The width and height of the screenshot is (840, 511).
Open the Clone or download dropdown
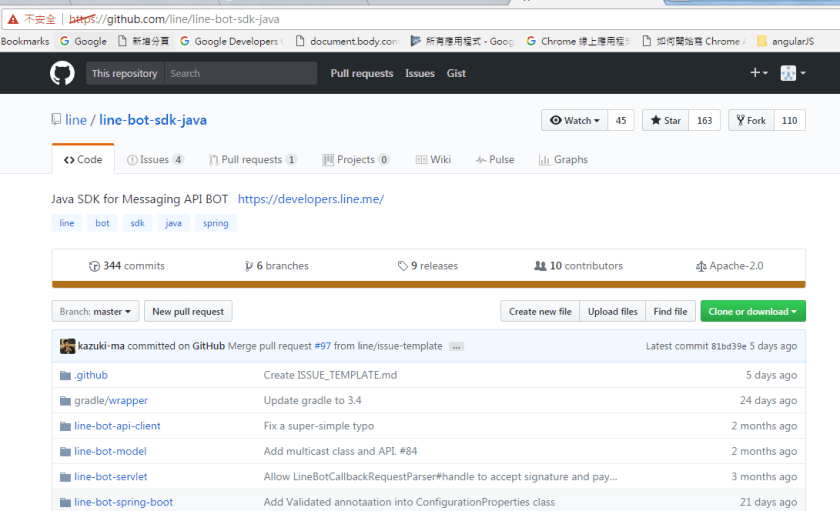(752, 311)
